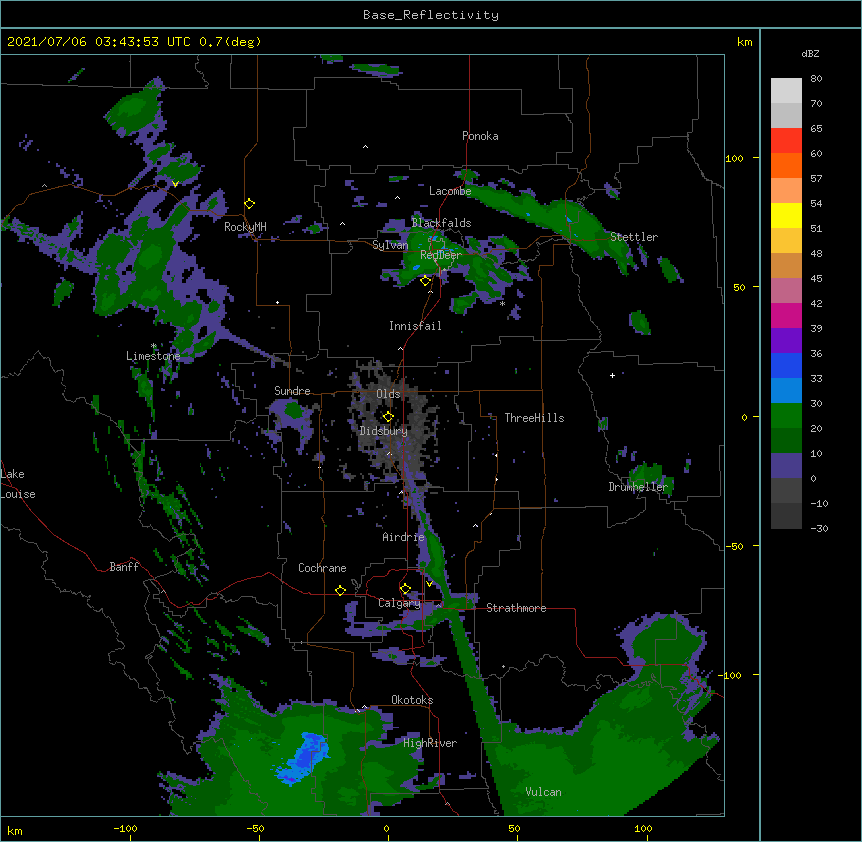Click the -100 tick on the horizontal axis
This screenshot has height=842, width=862.
tap(125, 828)
